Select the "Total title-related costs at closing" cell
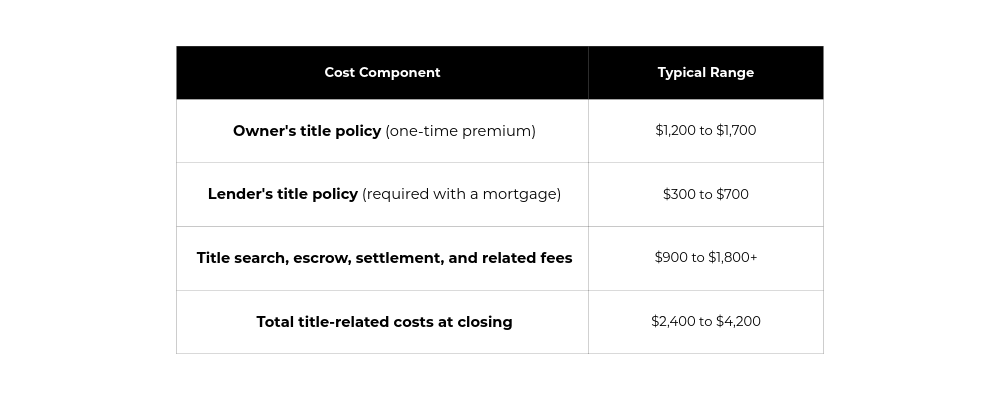 coord(384,322)
